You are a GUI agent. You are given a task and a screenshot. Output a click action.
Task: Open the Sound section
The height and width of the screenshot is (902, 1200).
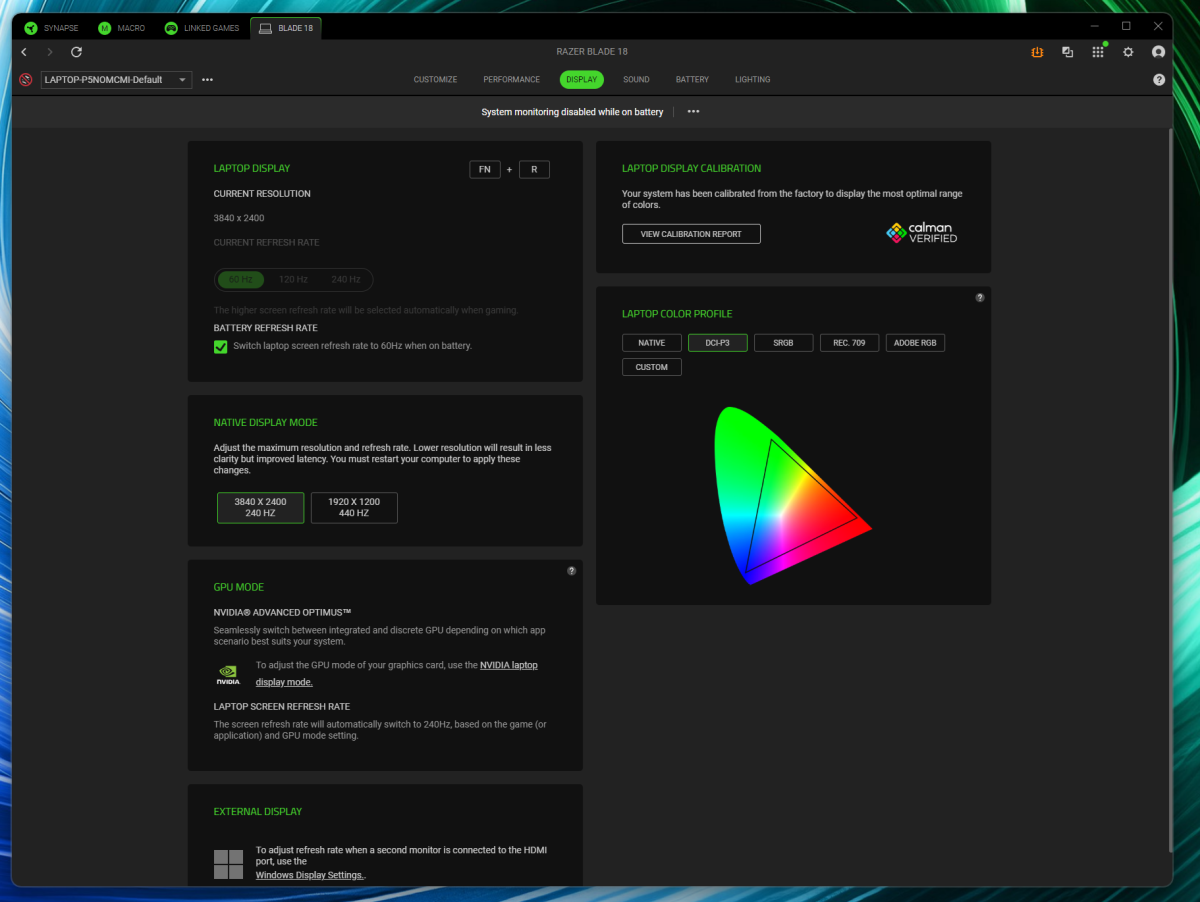click(636, 80)
